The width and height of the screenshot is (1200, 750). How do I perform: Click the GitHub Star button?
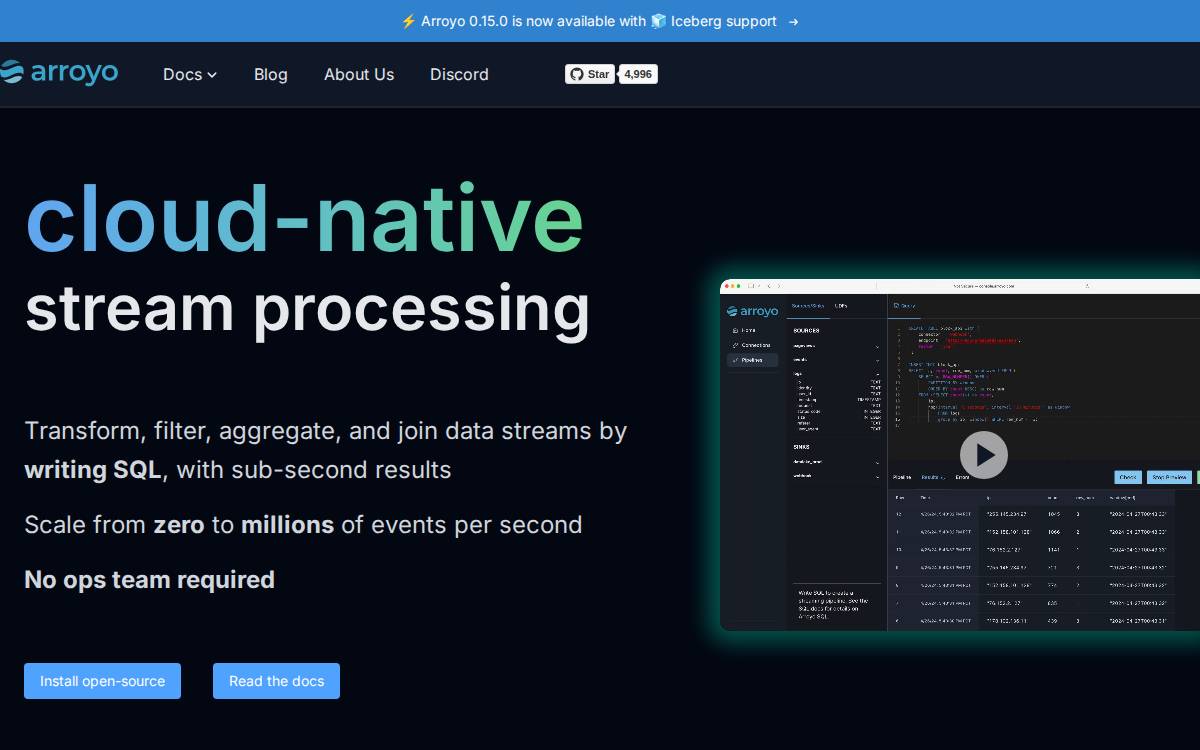[590, 74]
